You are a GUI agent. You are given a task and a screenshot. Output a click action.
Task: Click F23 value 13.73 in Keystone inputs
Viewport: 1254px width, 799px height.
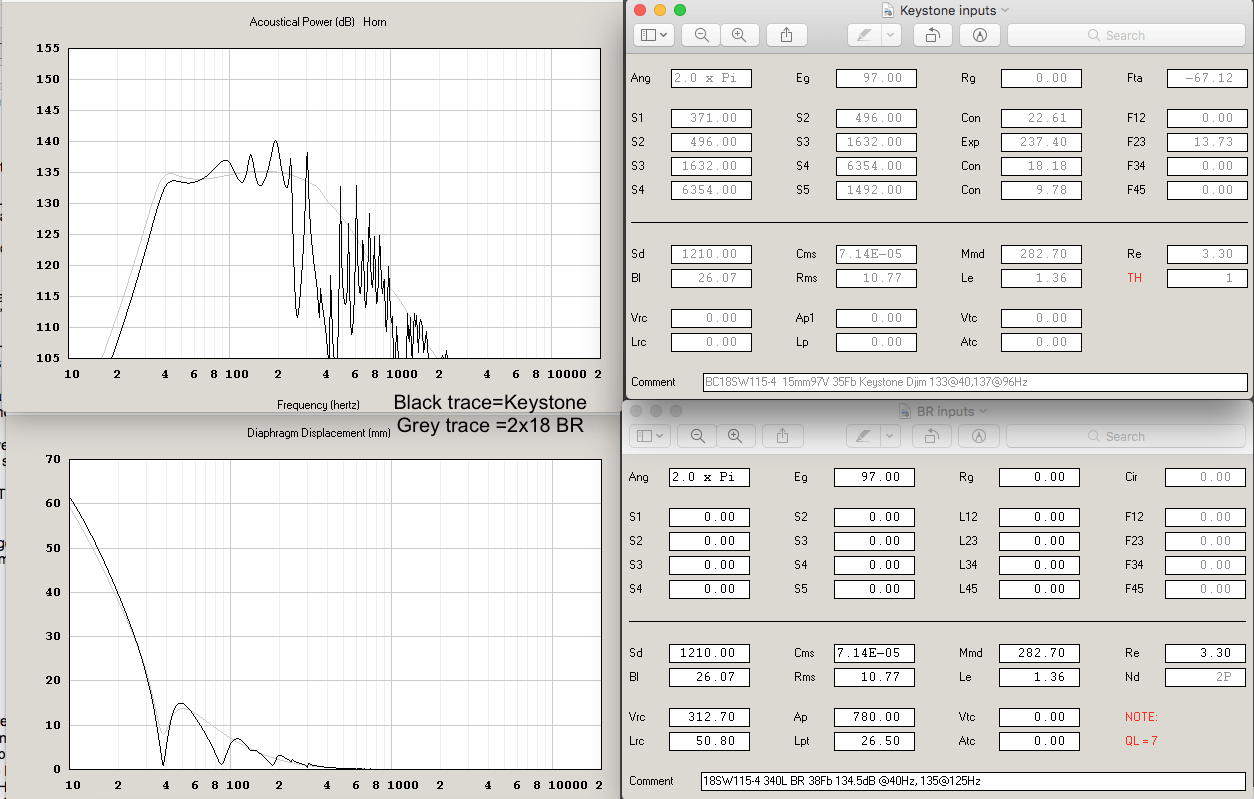click(1207, 142)
